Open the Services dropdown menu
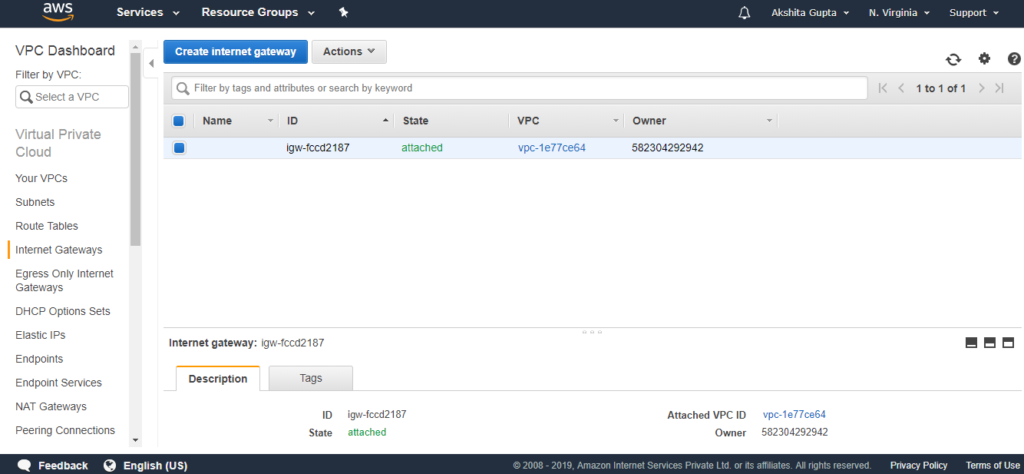 coord(148,12)
